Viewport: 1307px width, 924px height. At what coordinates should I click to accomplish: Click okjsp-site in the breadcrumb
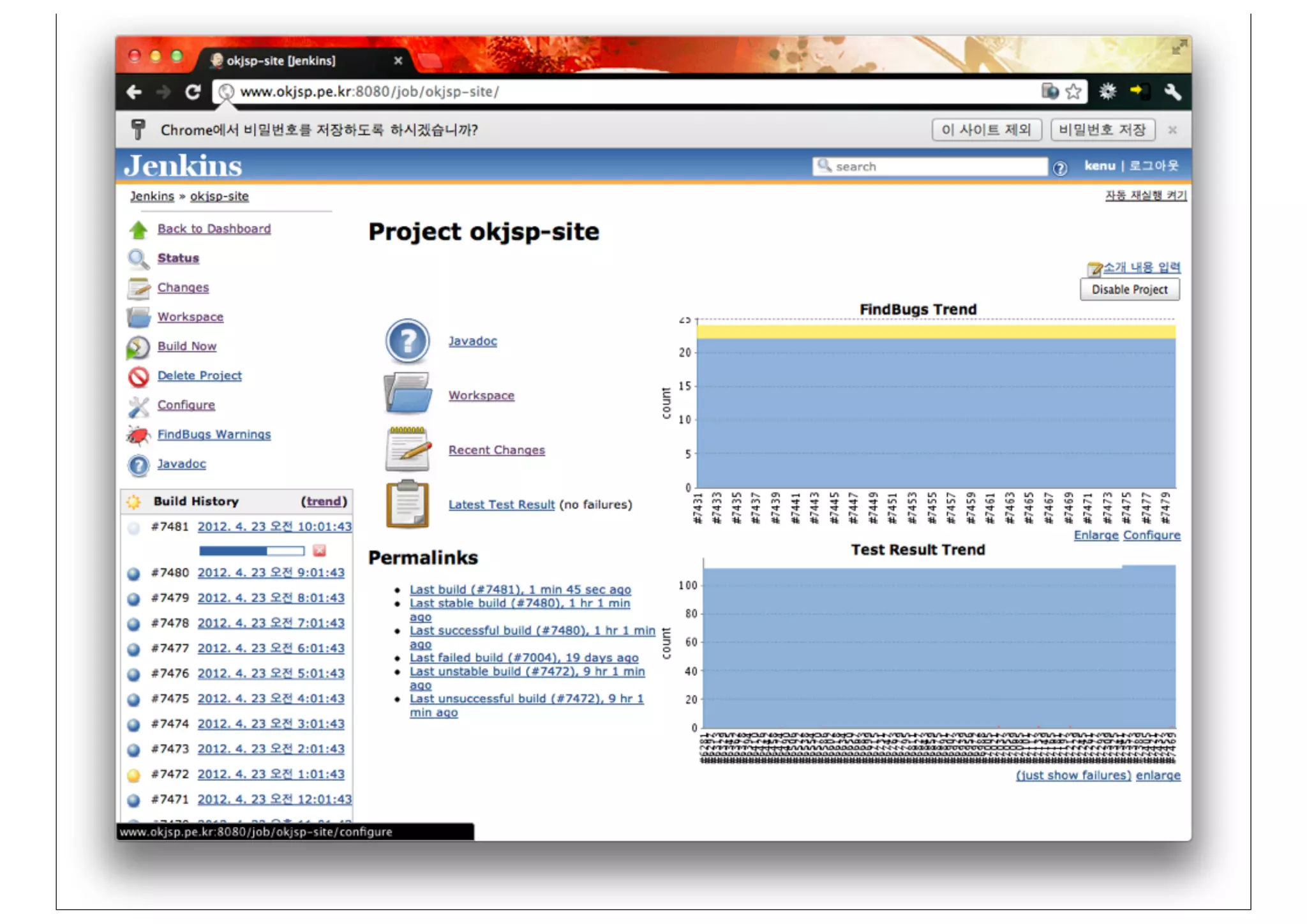pos(219,197)
